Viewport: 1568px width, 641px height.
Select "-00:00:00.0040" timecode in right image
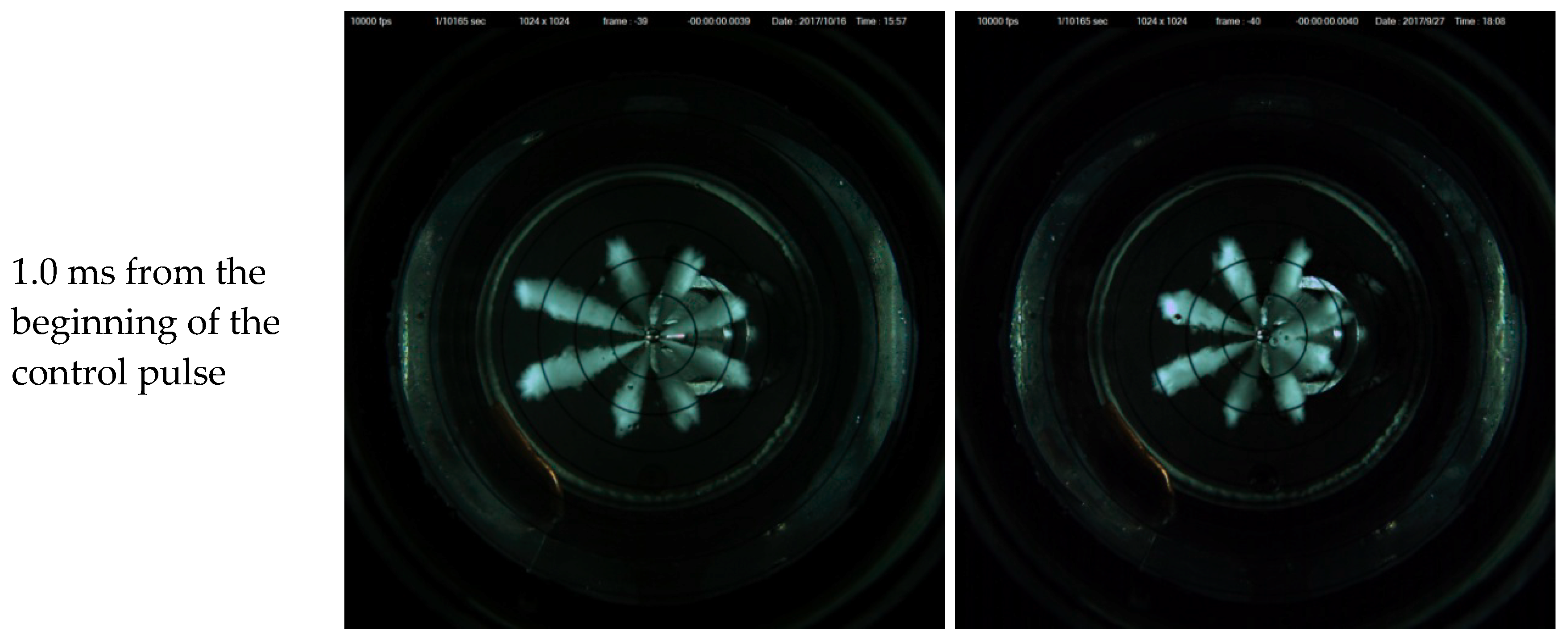click(x=1326, y=21)
